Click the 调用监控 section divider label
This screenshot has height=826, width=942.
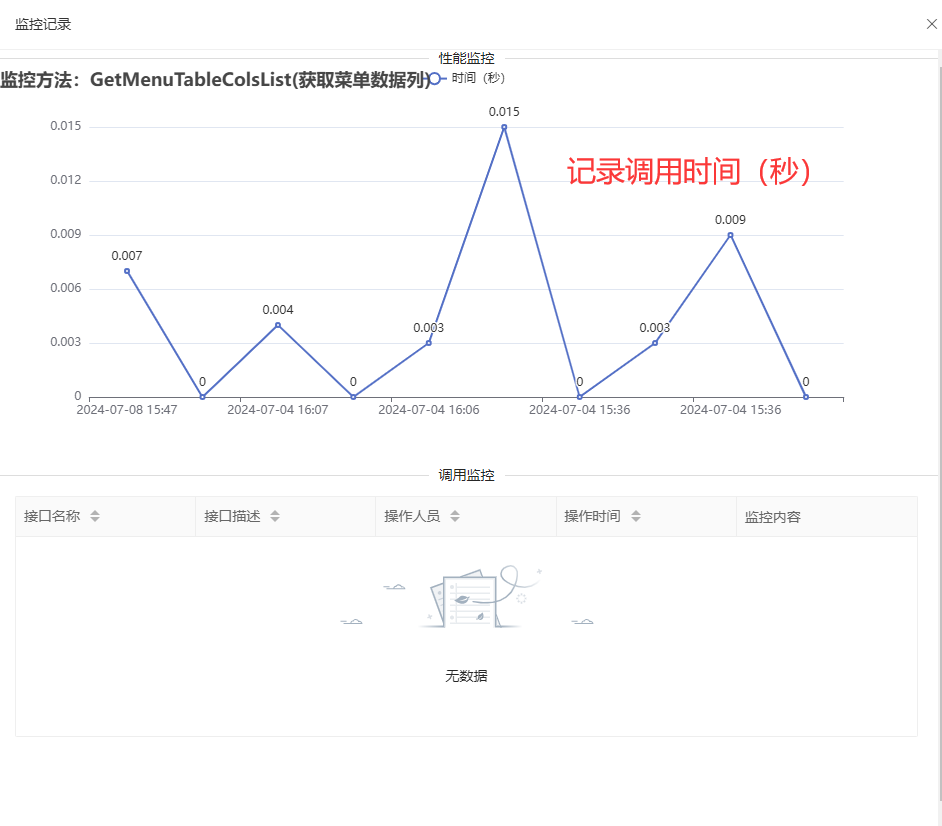pyautogui.click(x=466, y=476)
